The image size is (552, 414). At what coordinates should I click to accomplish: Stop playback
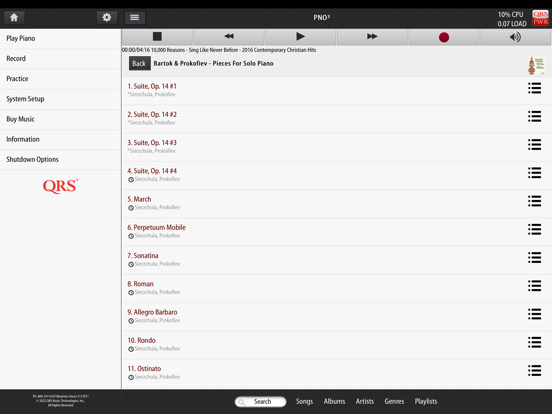pos(157,37)
